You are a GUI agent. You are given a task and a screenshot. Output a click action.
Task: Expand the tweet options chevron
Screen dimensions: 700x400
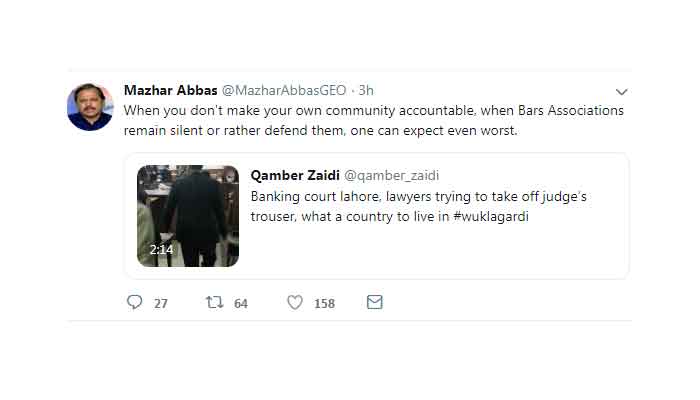(621, 91)
